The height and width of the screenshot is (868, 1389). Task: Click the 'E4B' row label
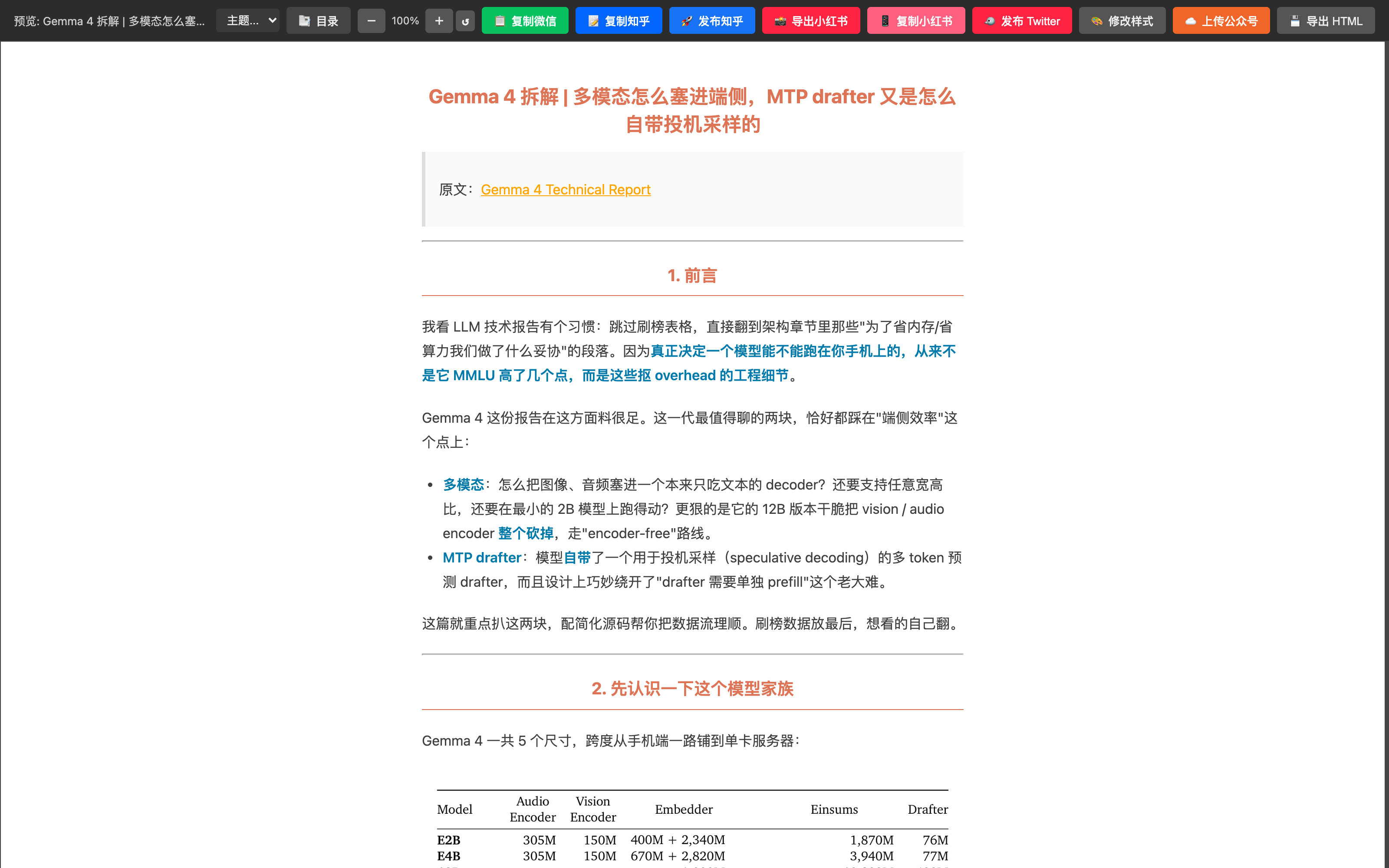(449, 856)
